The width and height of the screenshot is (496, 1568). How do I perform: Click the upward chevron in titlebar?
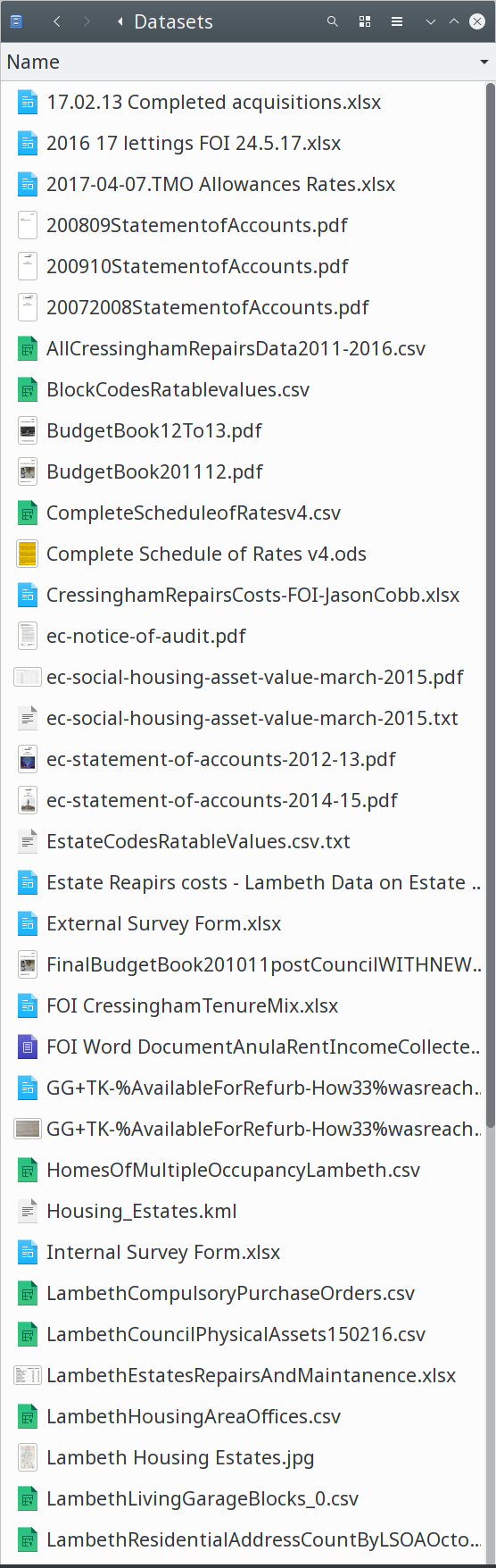(453, 21)
